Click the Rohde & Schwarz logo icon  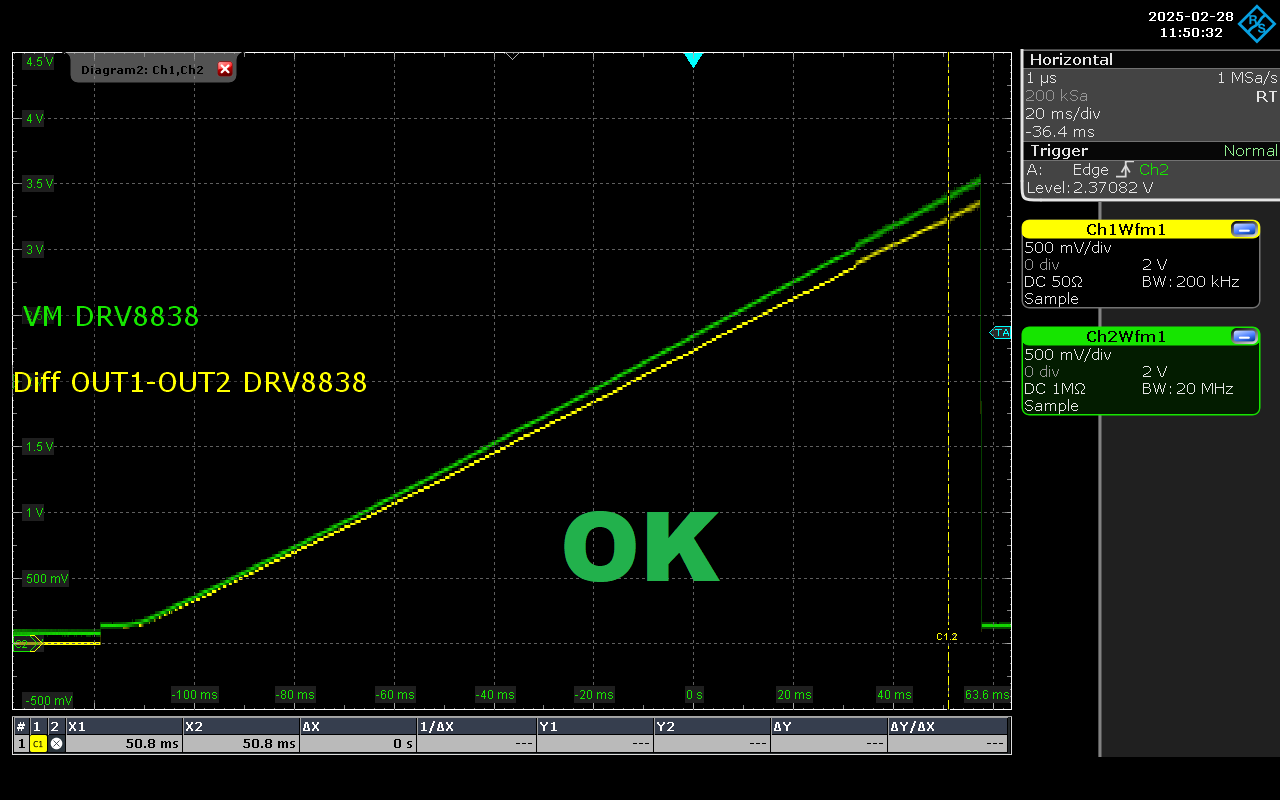click(x=1256, y=23)
